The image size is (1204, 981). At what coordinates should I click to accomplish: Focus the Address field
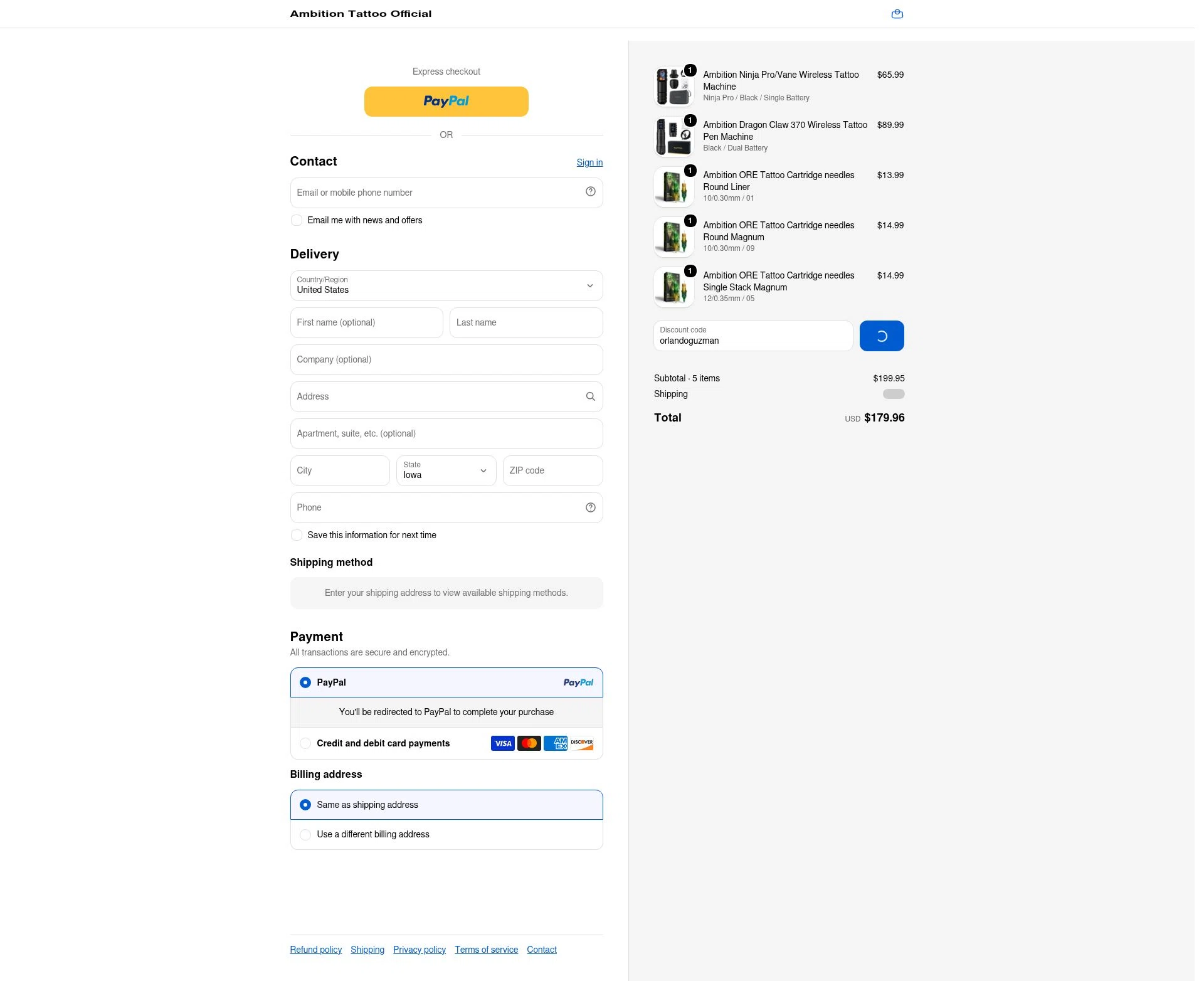[446, 396]
